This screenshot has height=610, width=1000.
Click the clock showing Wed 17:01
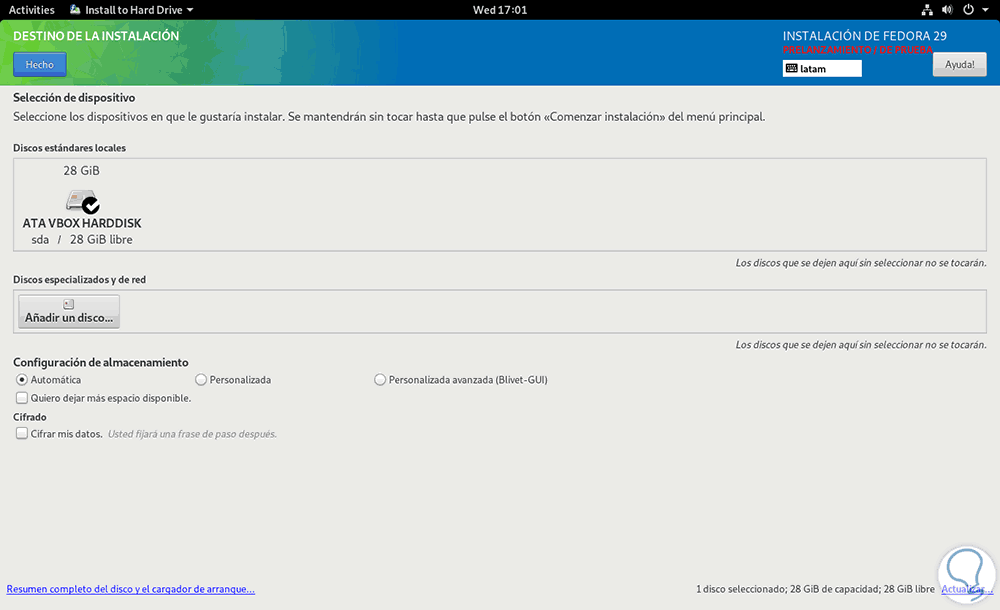click(x=500, y=10)
